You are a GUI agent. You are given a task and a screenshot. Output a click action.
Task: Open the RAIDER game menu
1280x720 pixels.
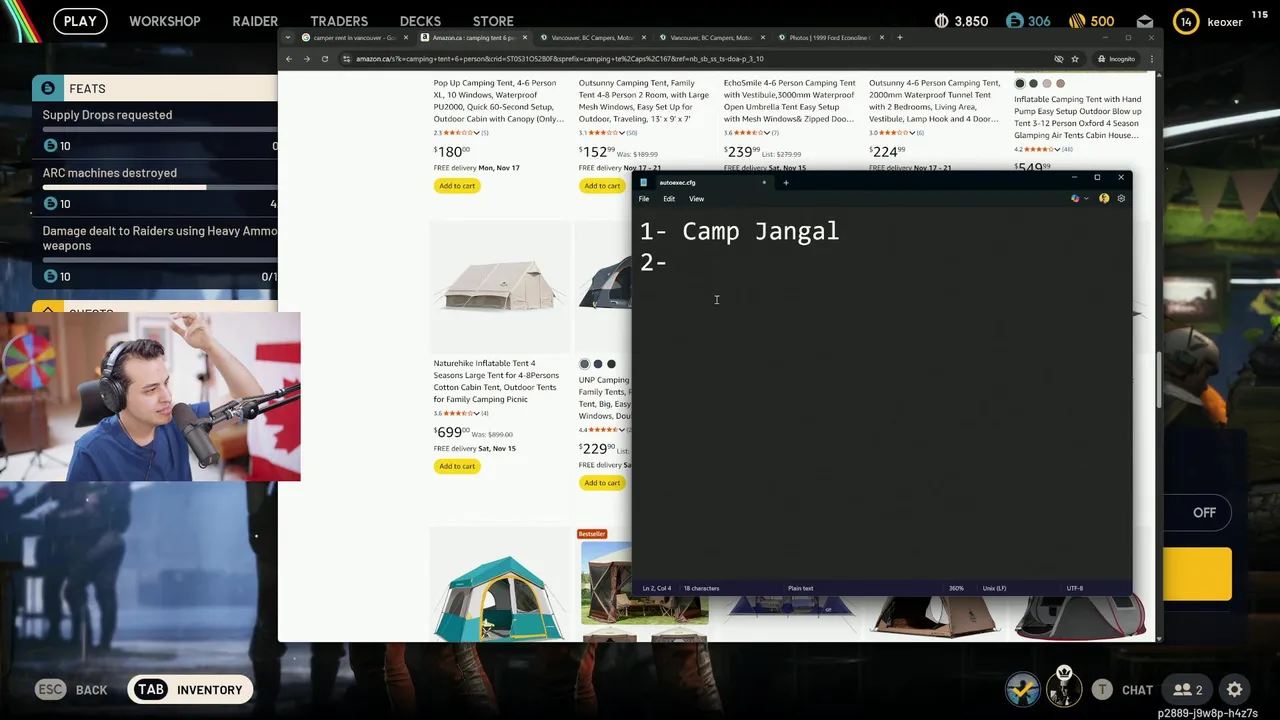coord(255,21)
